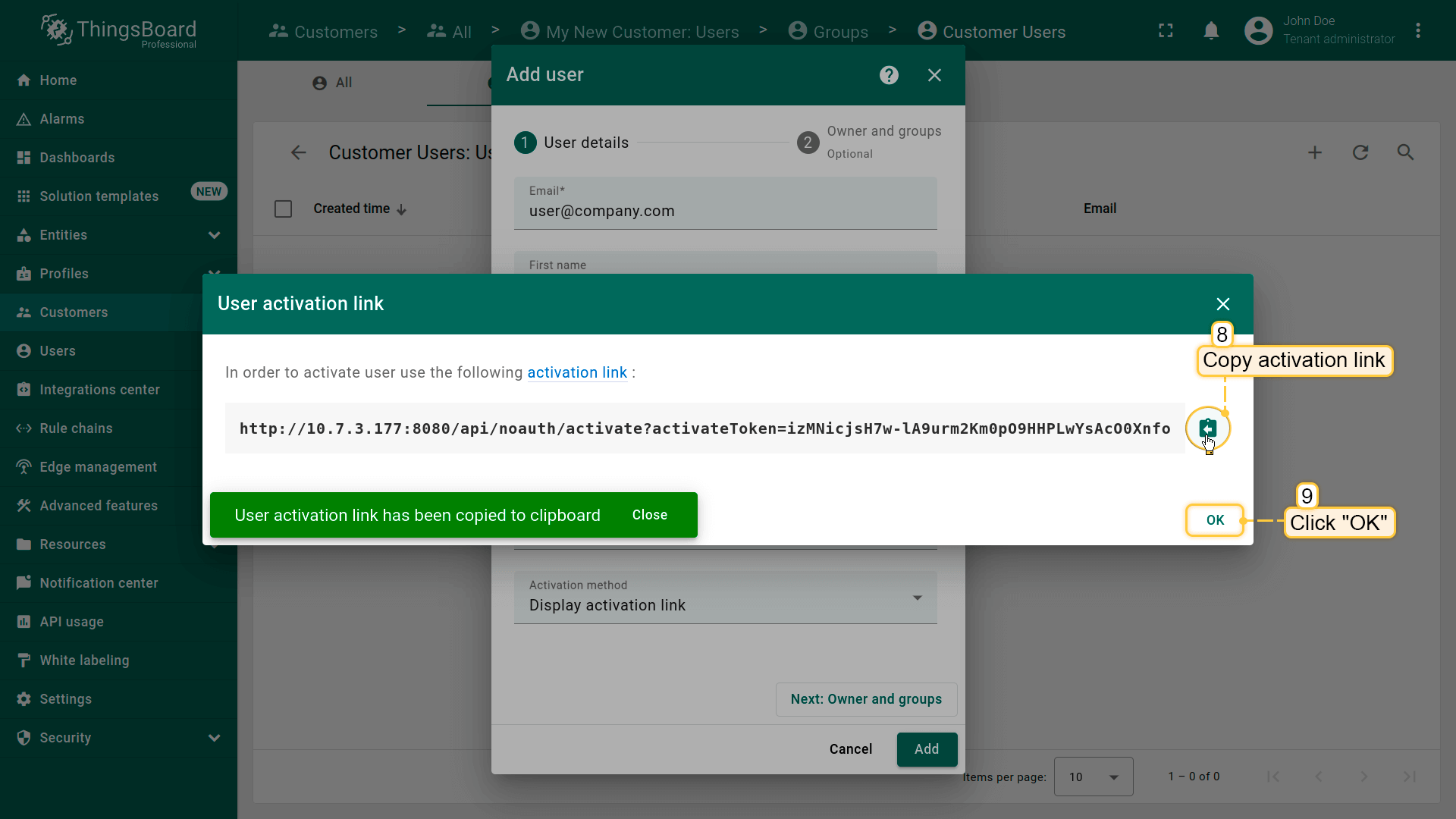Open the notifications bell
The width and height of the screenshot is (1456, 819).
[x=1211, y=31]
